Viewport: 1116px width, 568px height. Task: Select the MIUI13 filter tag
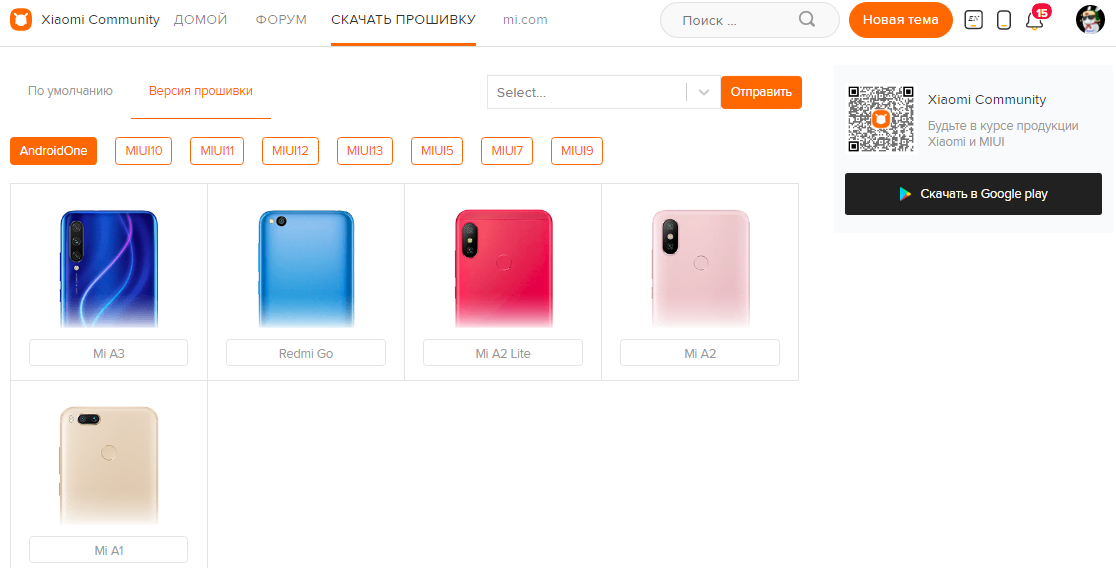point(364,151)
